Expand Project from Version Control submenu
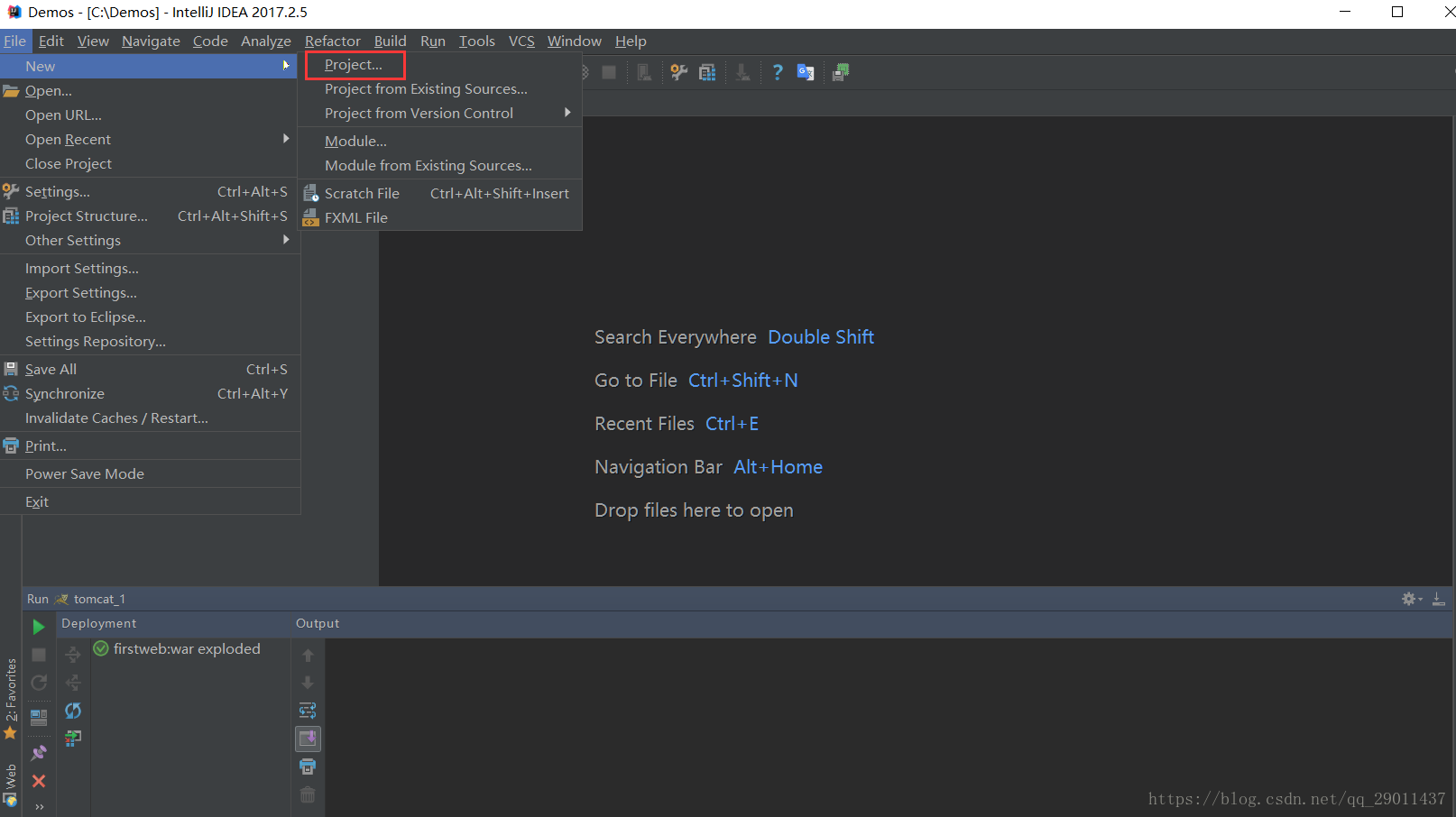 440,113
